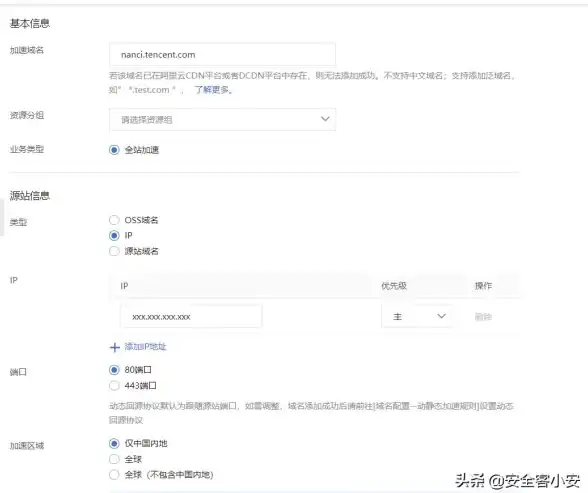Open the 资源分组 dropdown 请选择资源组
The width and height of the screenshot is (588, 493).
pyautogui.click(x=222, y=120)
